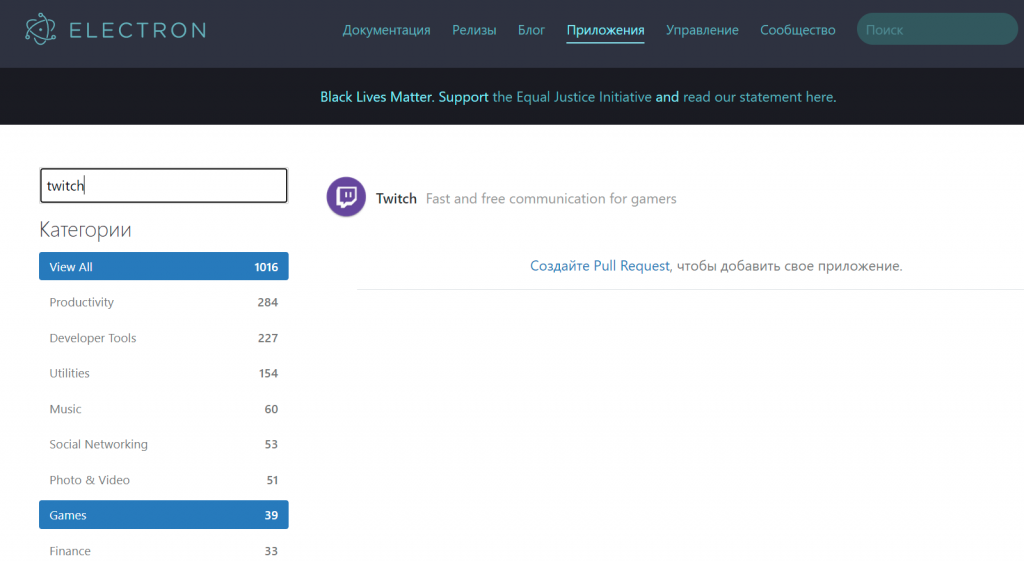Open the Управление navigation item
The image size is (1024, 561).
[x=702, y=30]
